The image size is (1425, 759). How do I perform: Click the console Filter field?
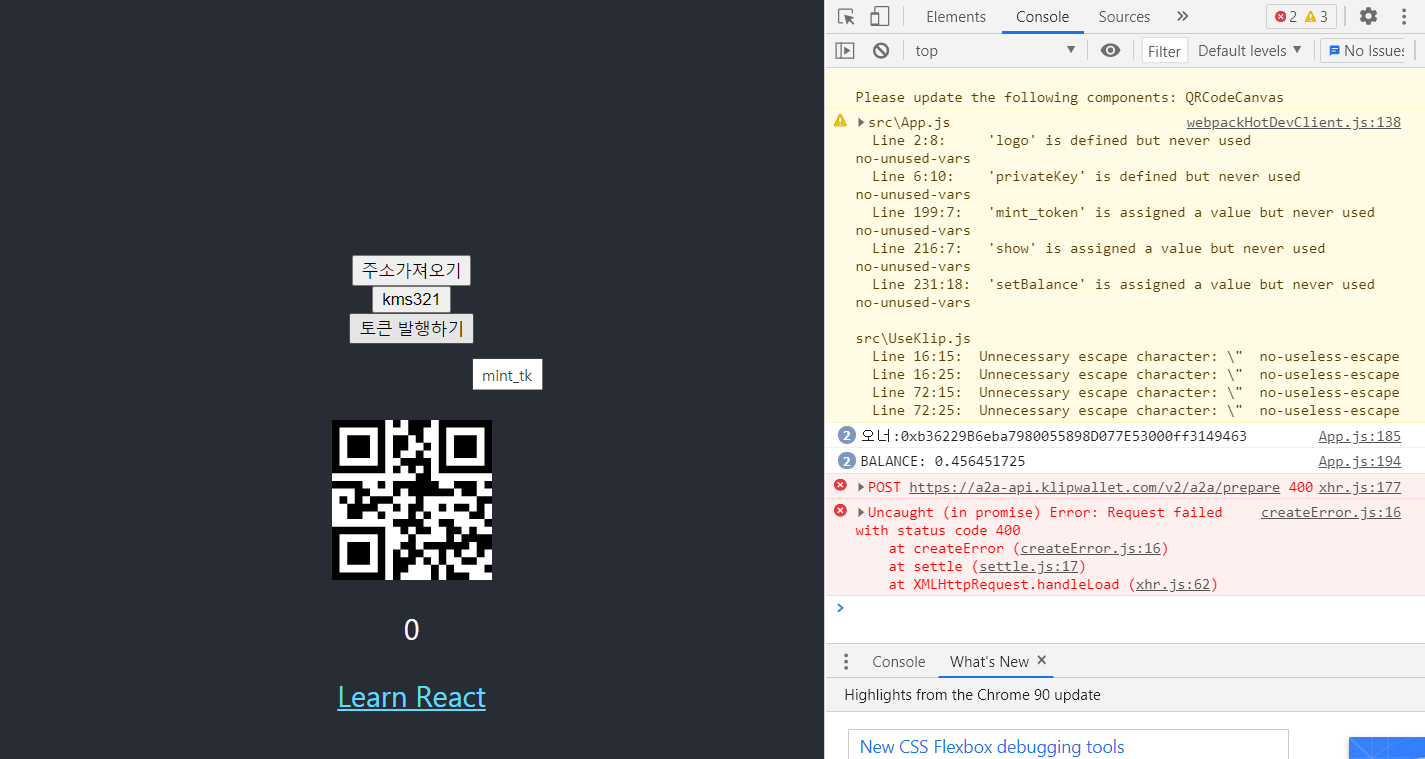click(1164, 51)
